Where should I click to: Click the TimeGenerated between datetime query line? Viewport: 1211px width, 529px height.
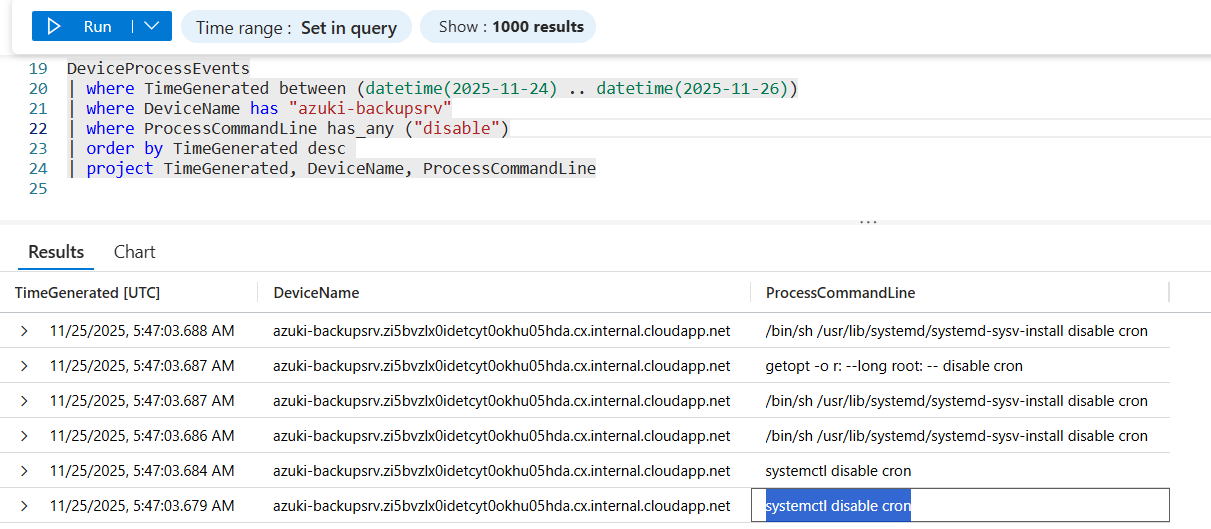433,89
